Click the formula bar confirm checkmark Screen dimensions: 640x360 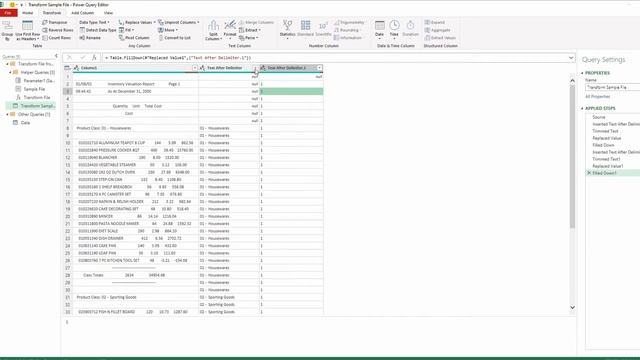(x=82, y=58)
